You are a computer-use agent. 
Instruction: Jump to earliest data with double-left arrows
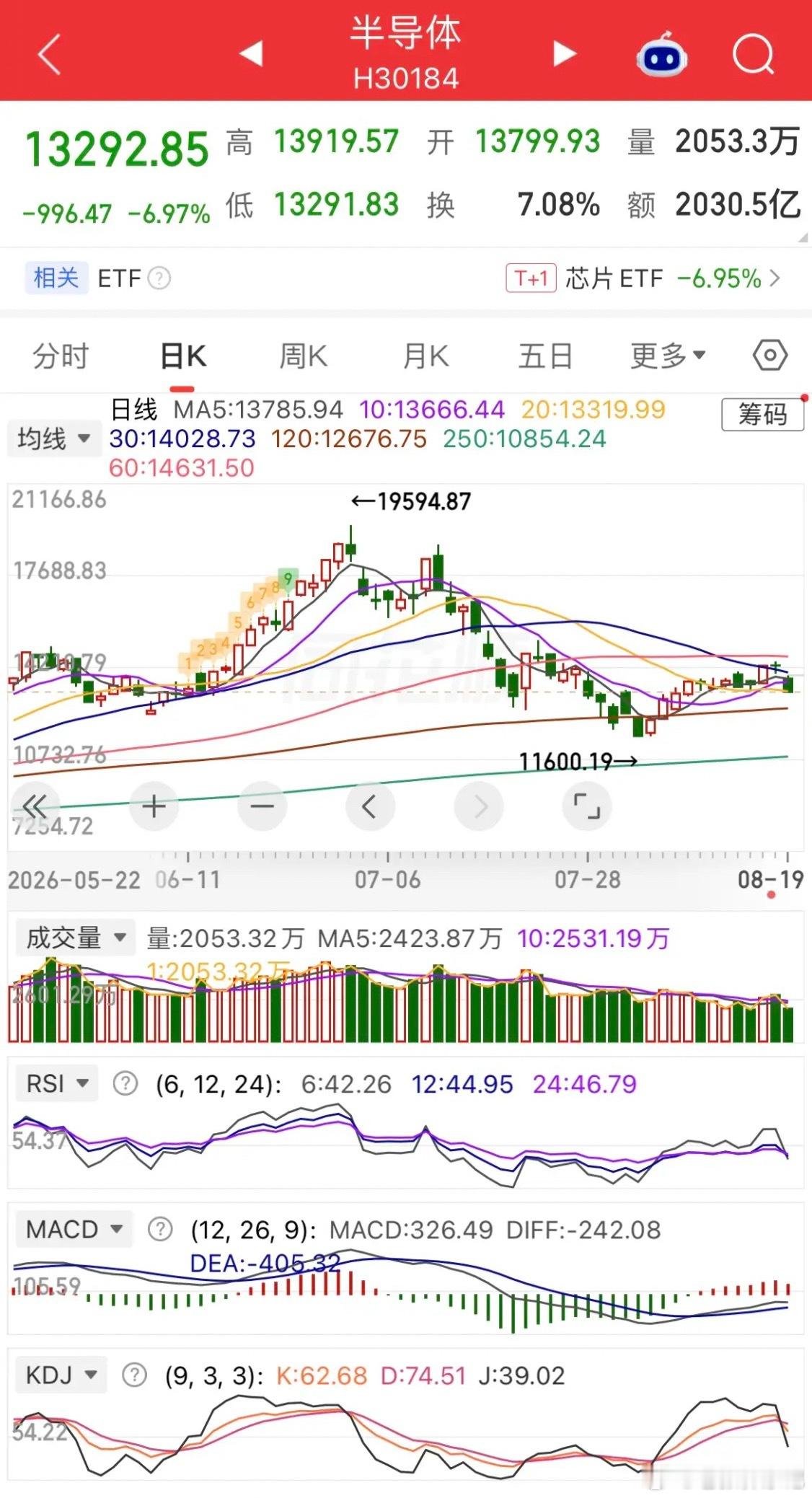(34, 806)
